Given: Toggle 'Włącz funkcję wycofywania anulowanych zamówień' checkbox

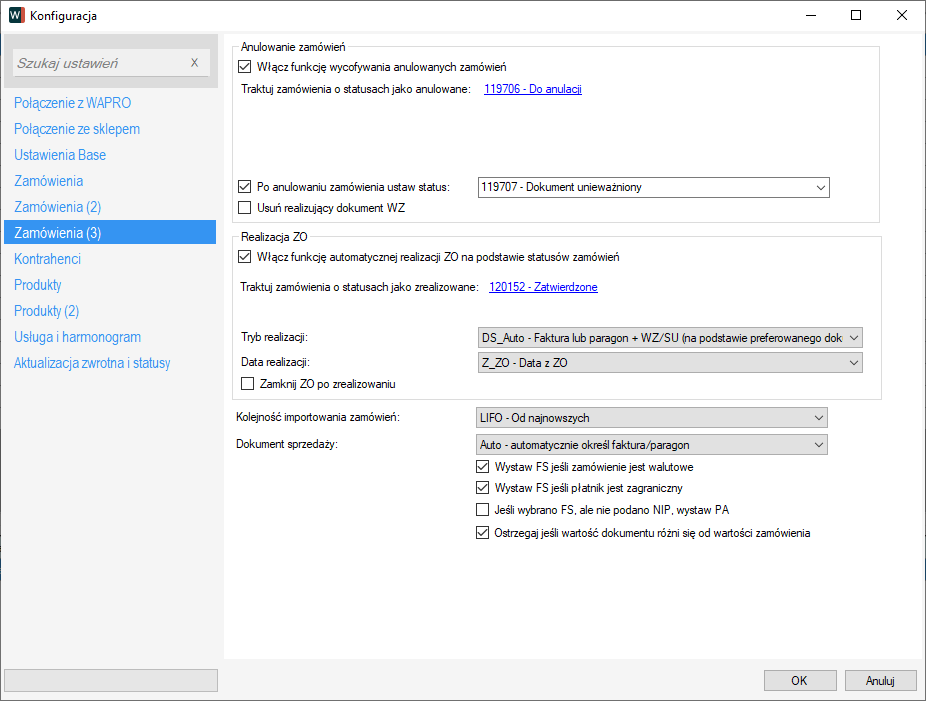Looking at the screenshot, I should click(245, 67).
